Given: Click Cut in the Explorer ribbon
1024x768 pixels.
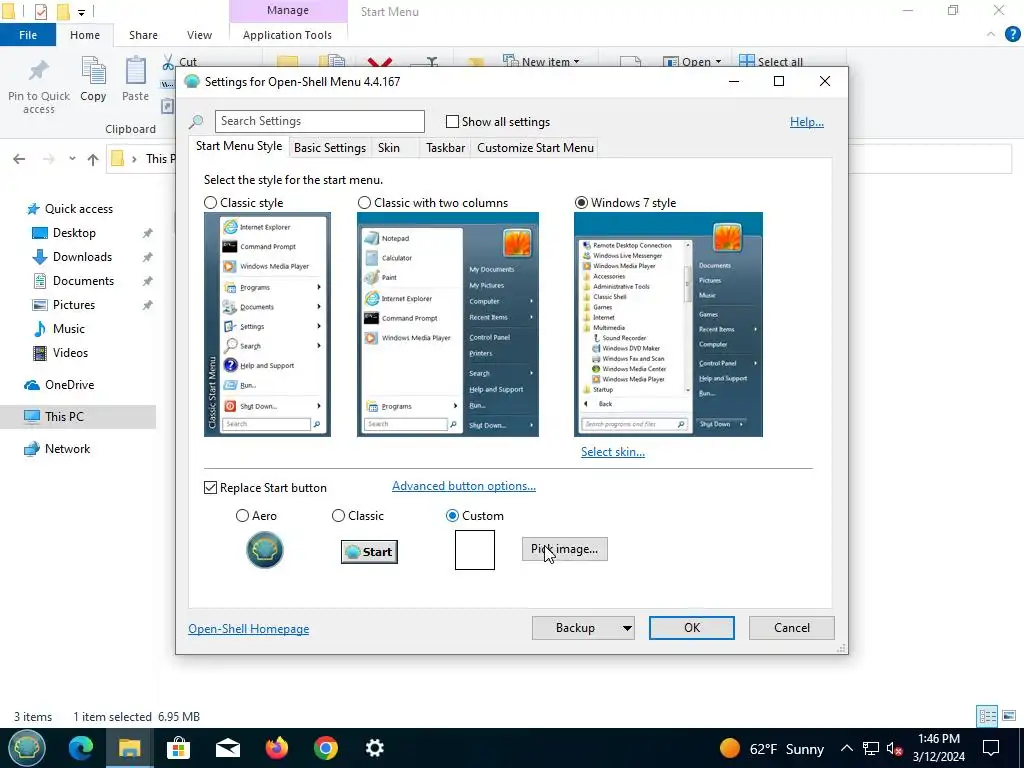Looking at the screenshot, I should tap(180, 61).
